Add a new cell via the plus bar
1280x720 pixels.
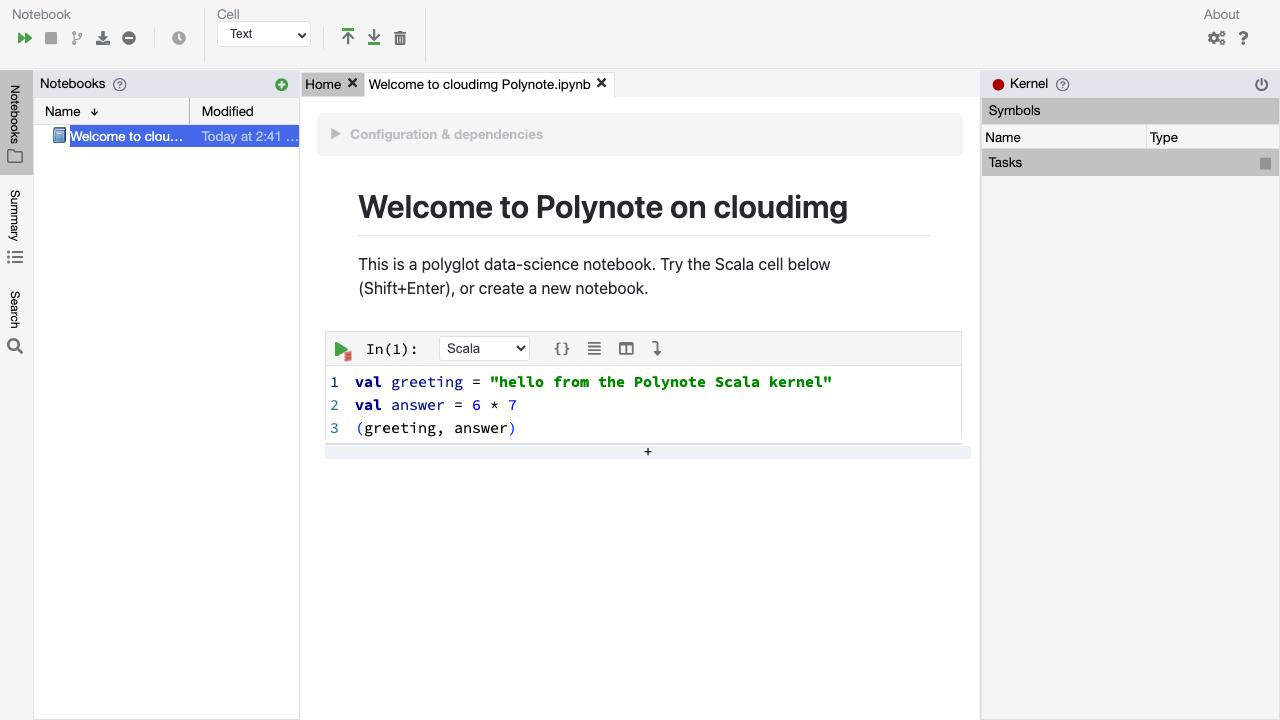(648, 452)
